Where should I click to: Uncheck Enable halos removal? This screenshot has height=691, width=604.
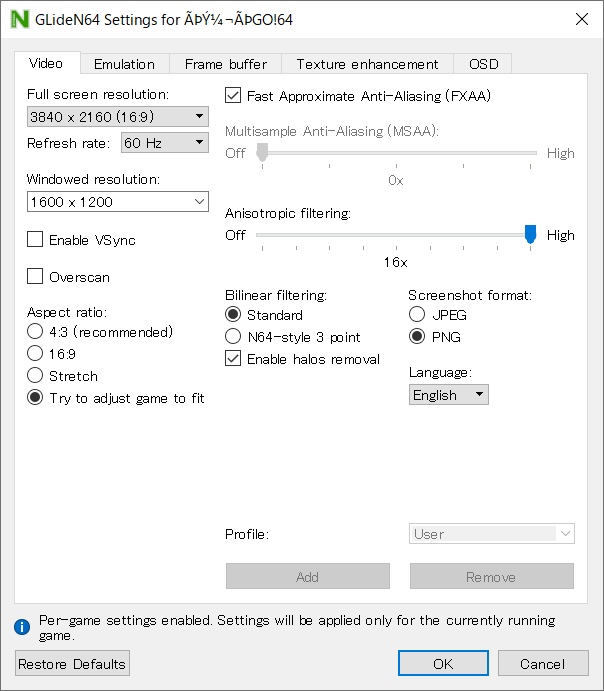(234, 359)
